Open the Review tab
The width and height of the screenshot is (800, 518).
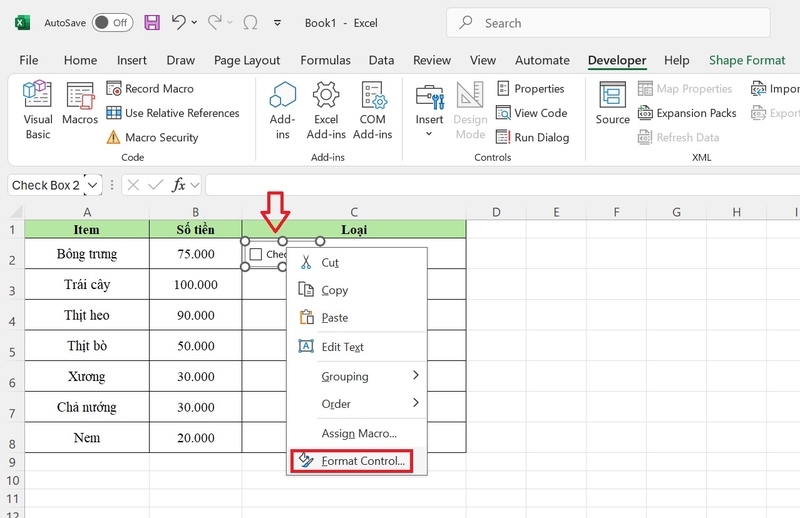point(432,60)
